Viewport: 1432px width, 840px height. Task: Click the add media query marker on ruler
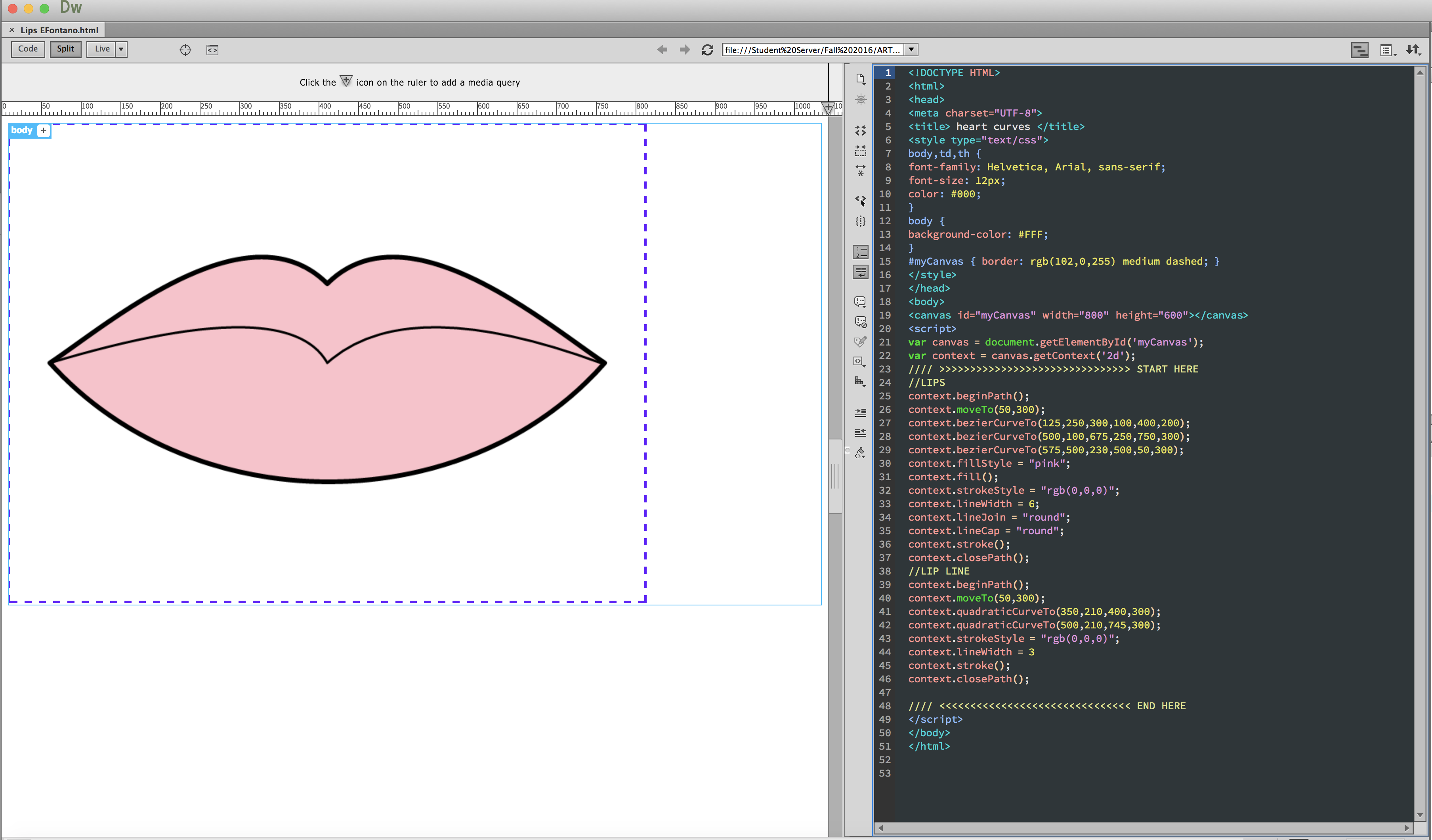click(829, 108)
